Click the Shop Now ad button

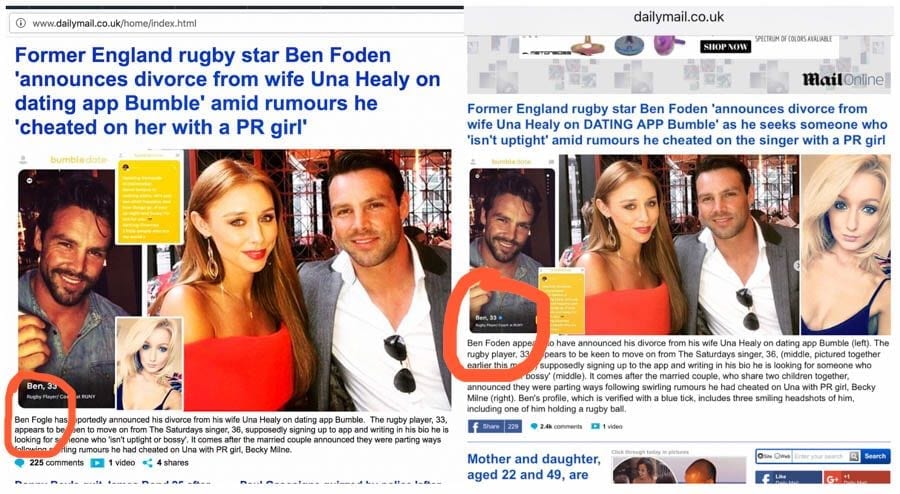726,46
